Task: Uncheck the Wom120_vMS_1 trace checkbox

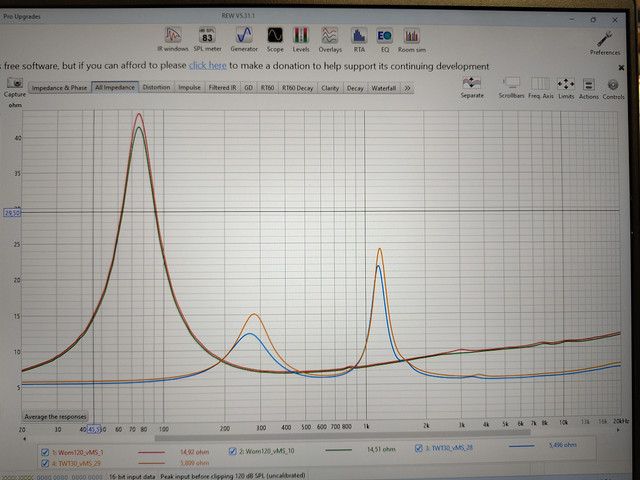Action: click(44, 451)
